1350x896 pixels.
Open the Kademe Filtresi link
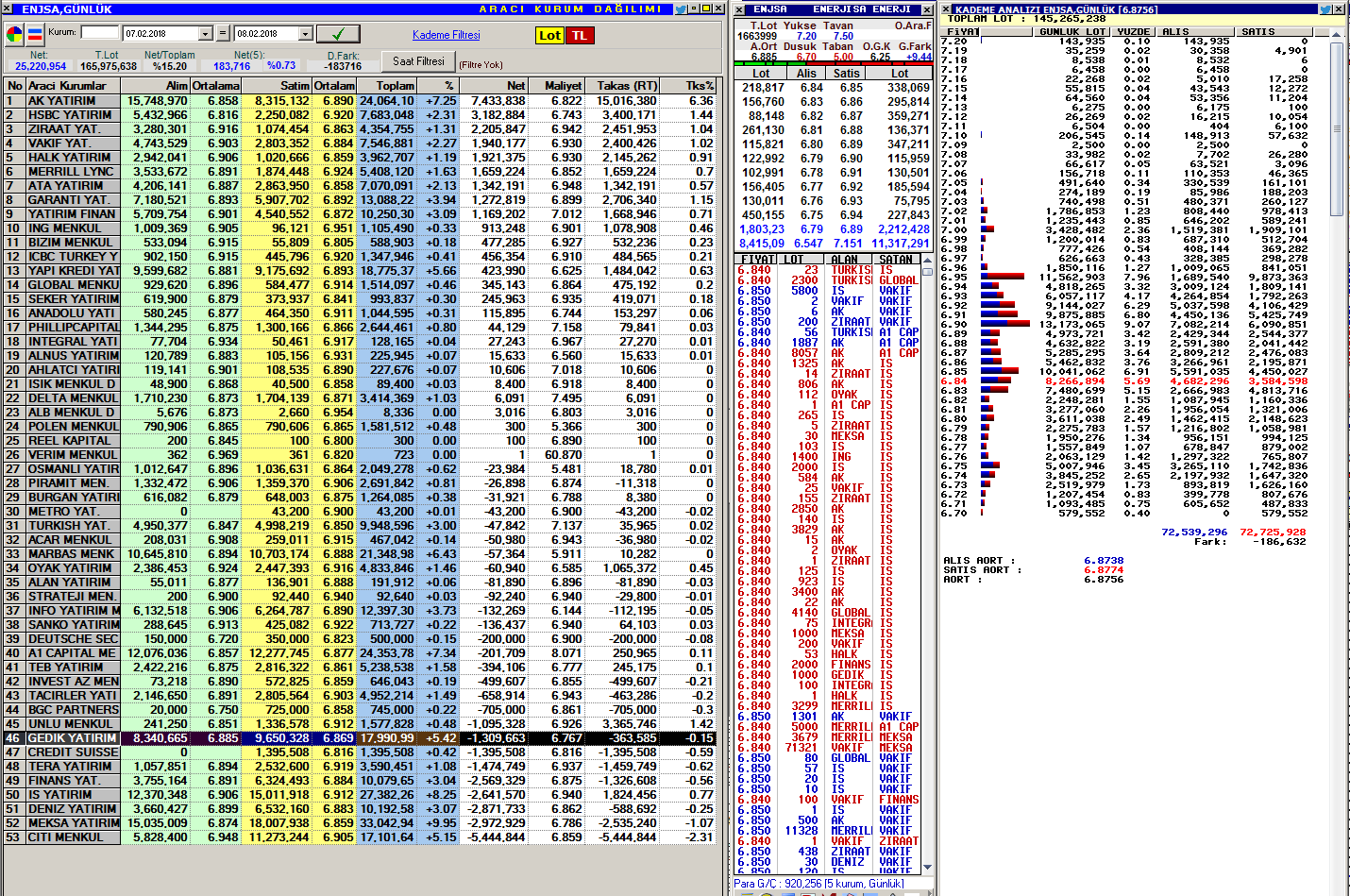tap(446, 35)
